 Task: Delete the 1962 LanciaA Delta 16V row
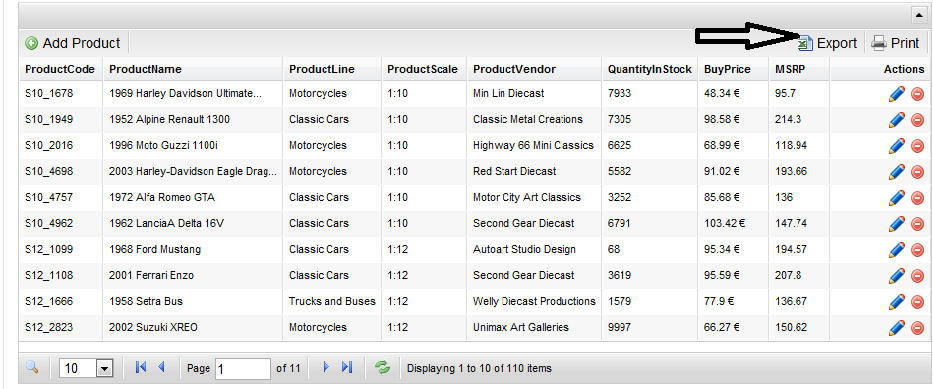point(917,224)
